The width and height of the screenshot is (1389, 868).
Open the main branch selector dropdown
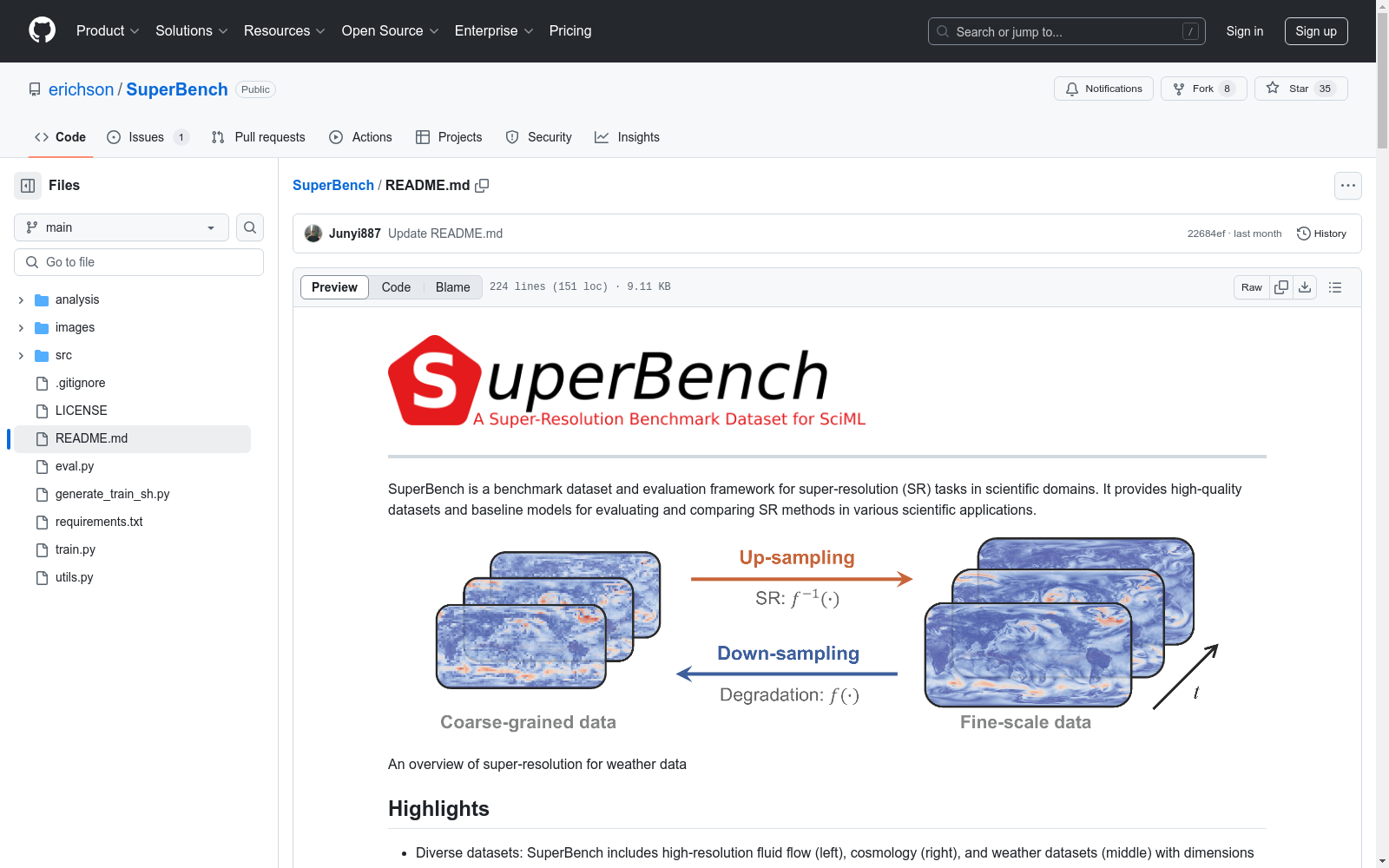pos(121,227)
